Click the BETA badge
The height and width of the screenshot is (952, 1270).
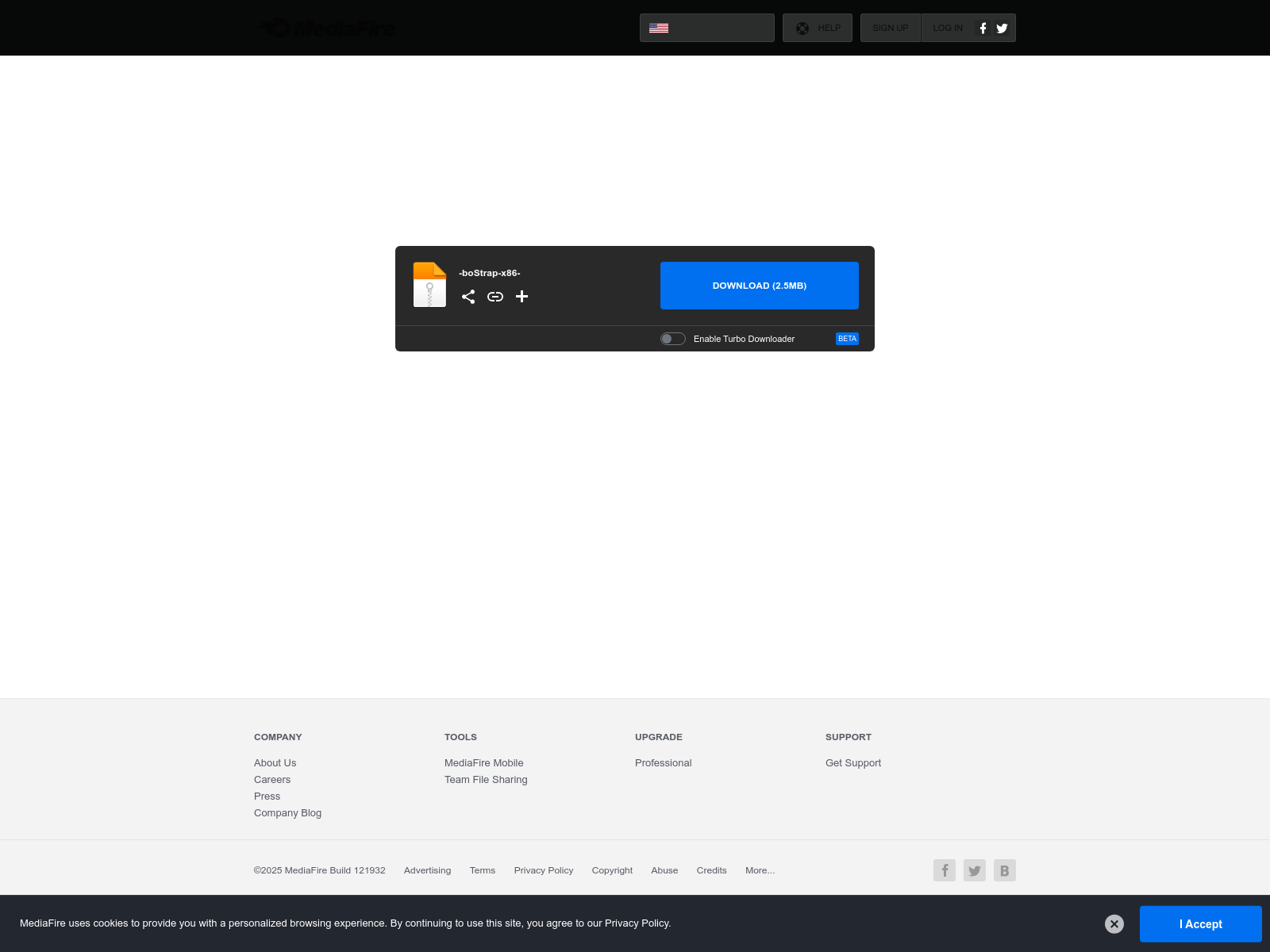click(847, 339)
